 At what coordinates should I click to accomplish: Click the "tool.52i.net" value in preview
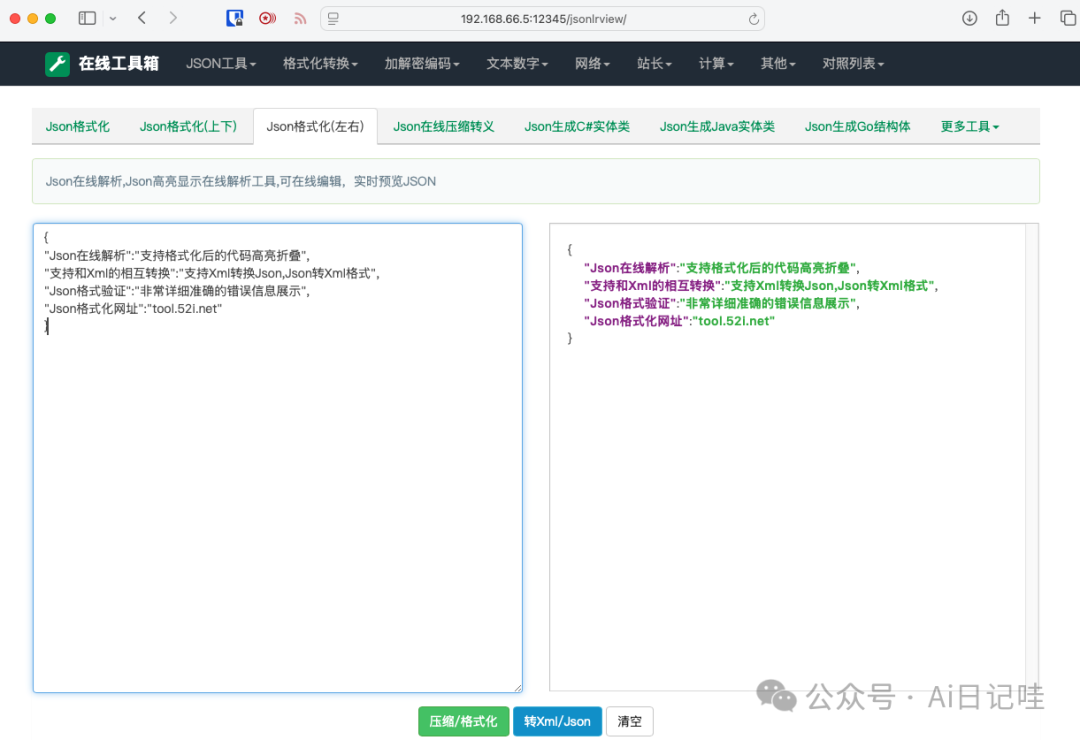734,321
